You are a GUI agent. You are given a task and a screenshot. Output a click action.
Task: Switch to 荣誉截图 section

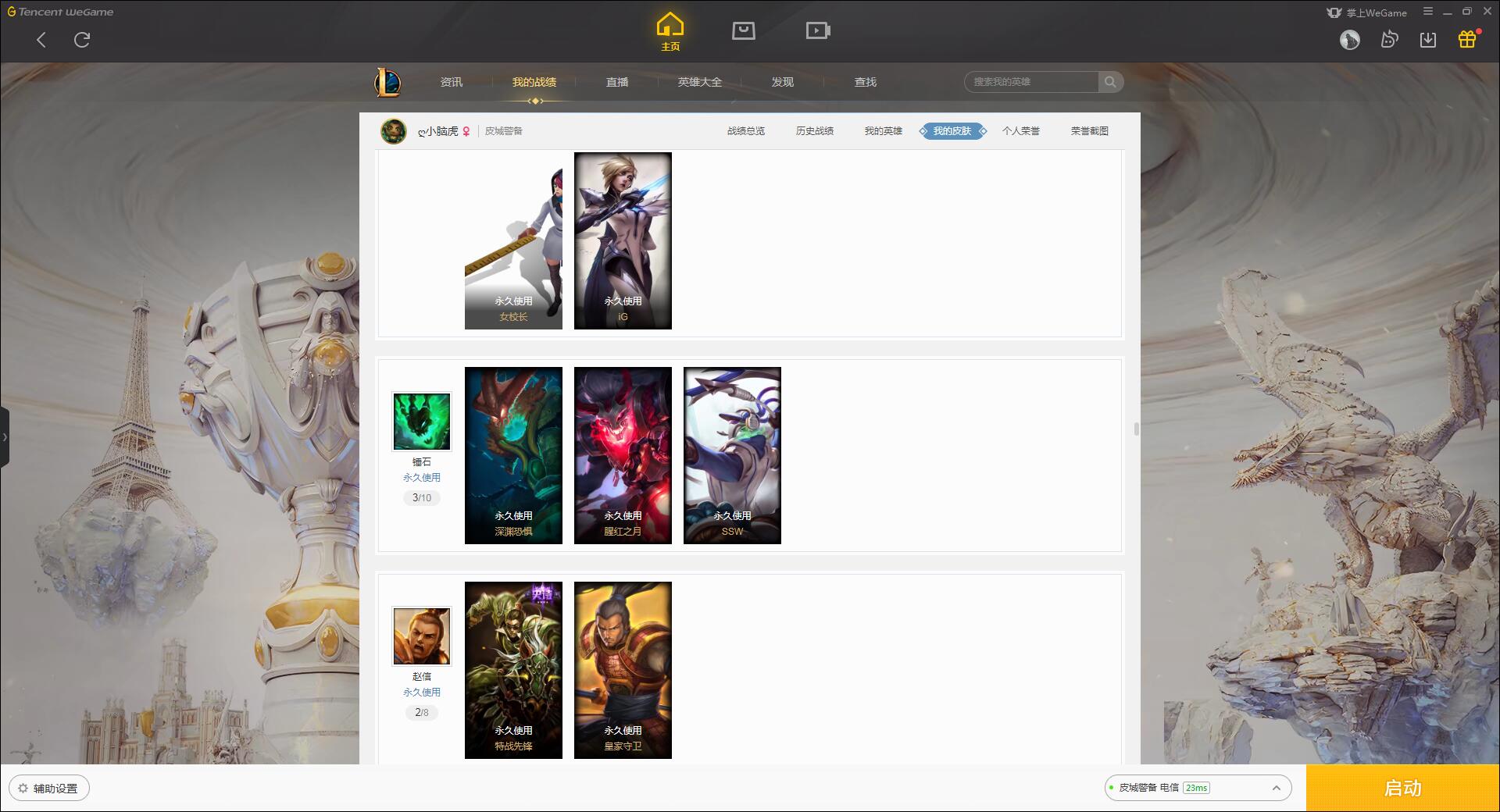point(1090,131)
